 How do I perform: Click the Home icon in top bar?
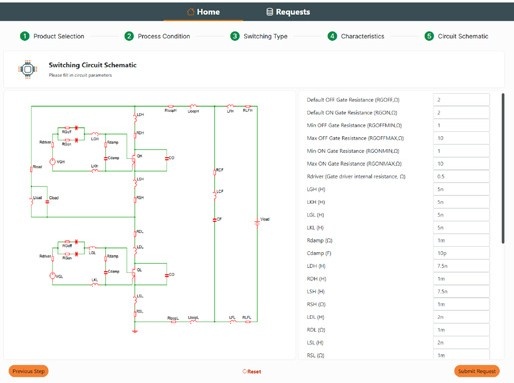pos(191,12)
